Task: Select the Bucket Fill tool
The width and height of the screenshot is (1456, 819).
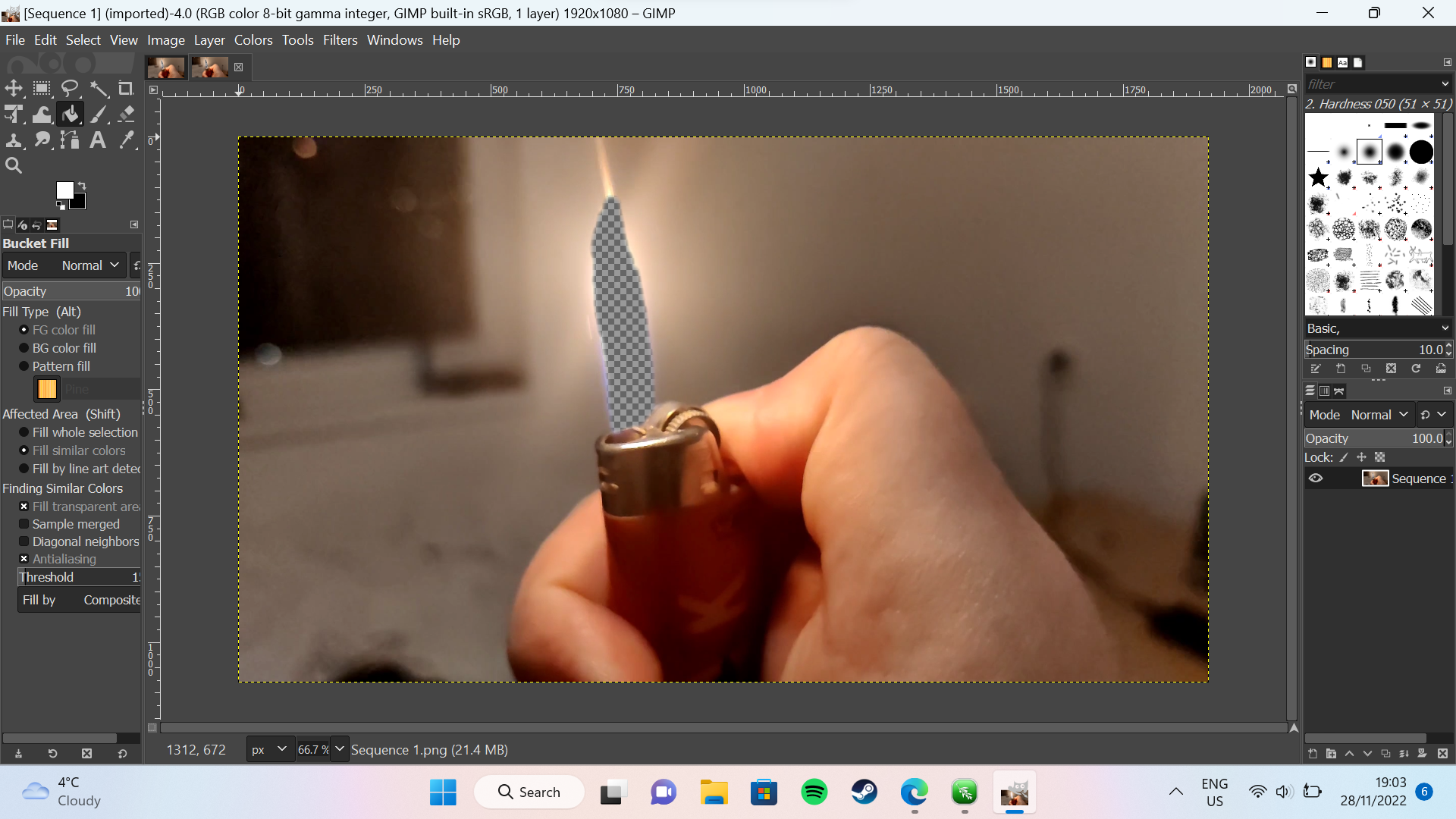Action: 70,115
